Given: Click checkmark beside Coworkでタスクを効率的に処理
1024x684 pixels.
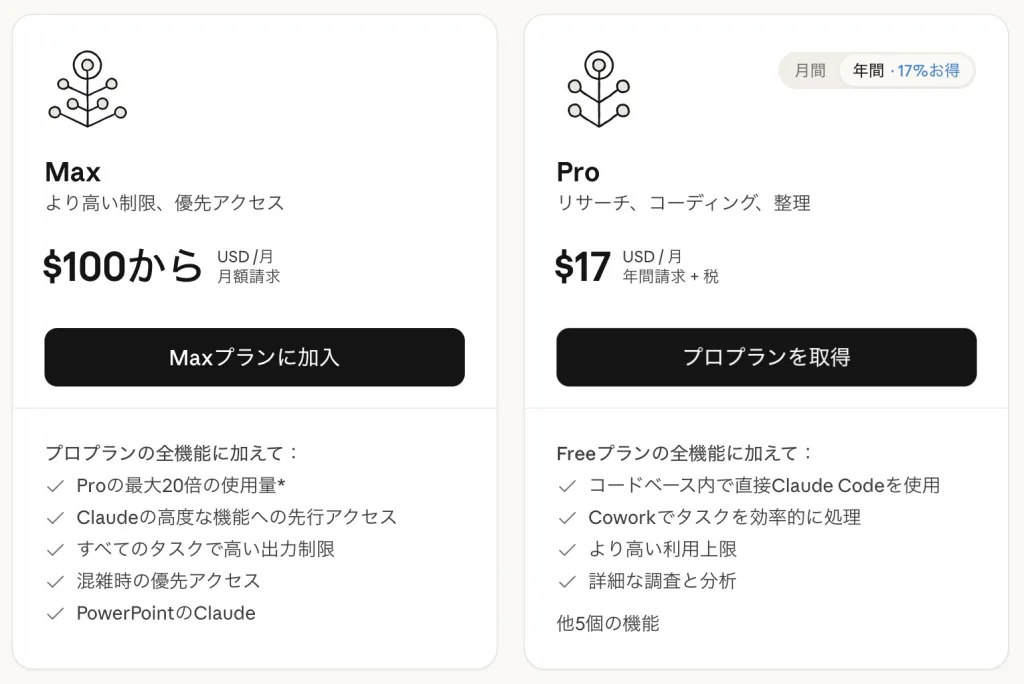Looking at the screenshot, I should tap(568, 518).
